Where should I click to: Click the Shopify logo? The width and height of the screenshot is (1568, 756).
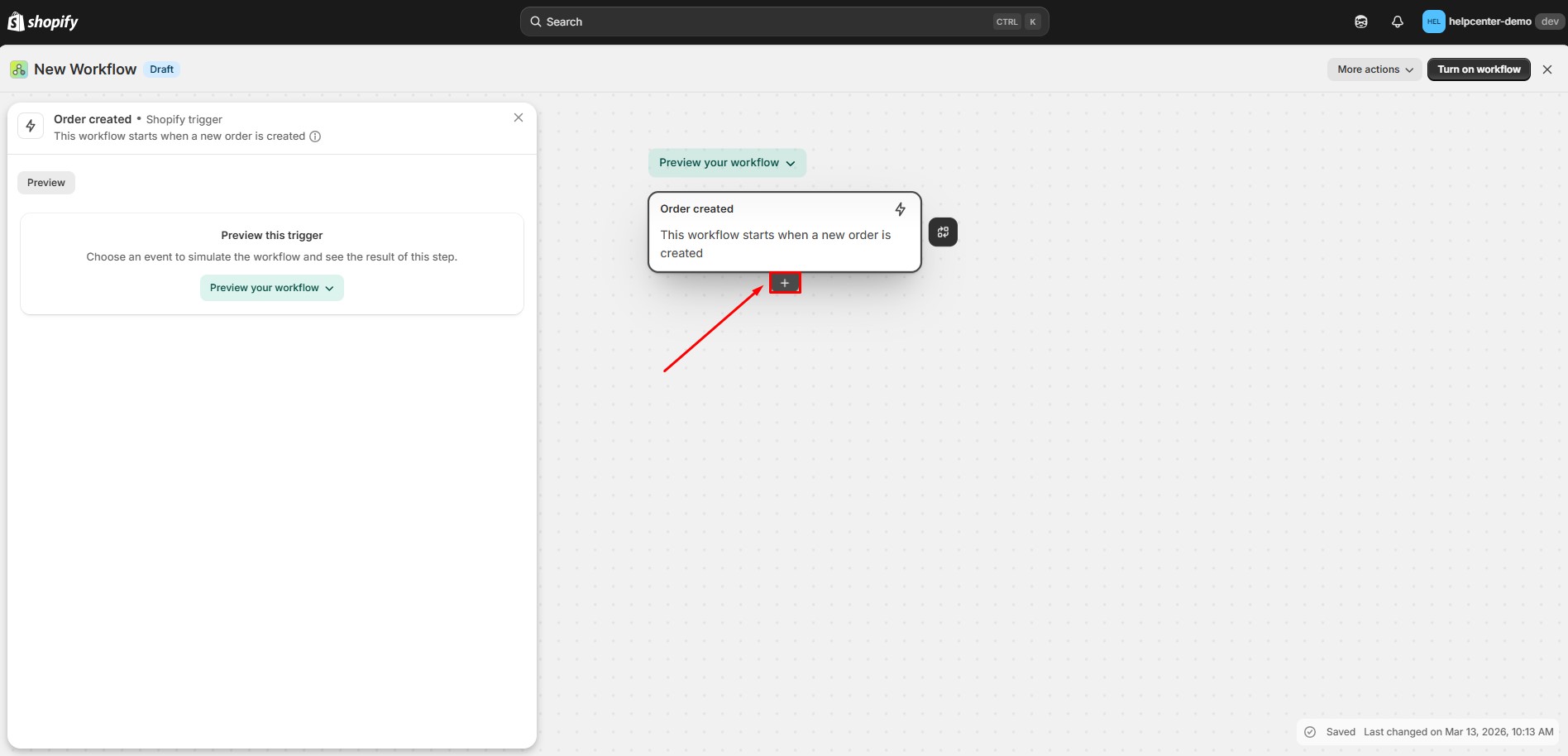[43, 22]
